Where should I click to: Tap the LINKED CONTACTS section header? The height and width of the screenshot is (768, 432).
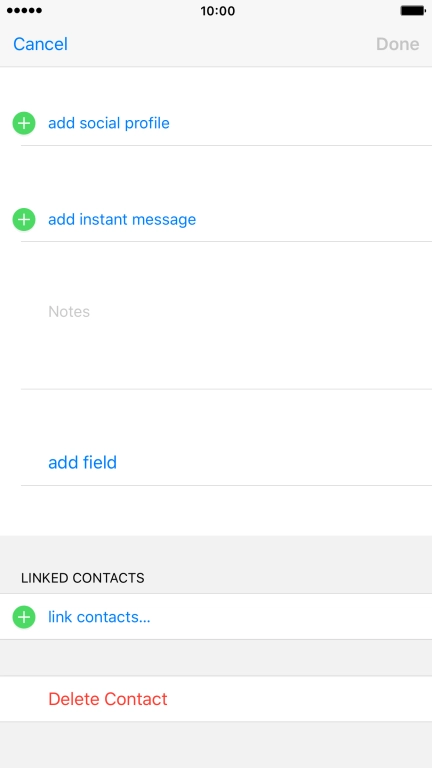[x=82, y=578]
